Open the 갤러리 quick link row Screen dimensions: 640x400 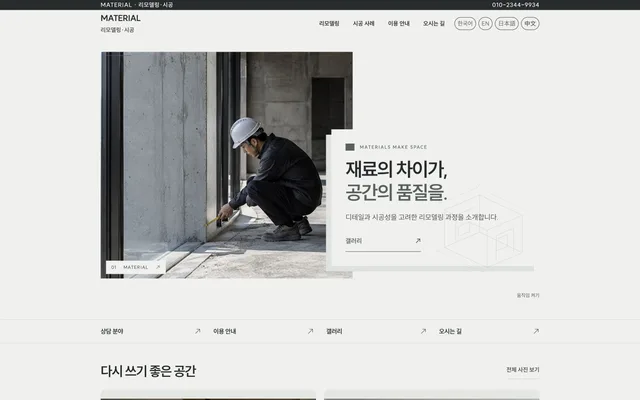click(x=376, y=331)
